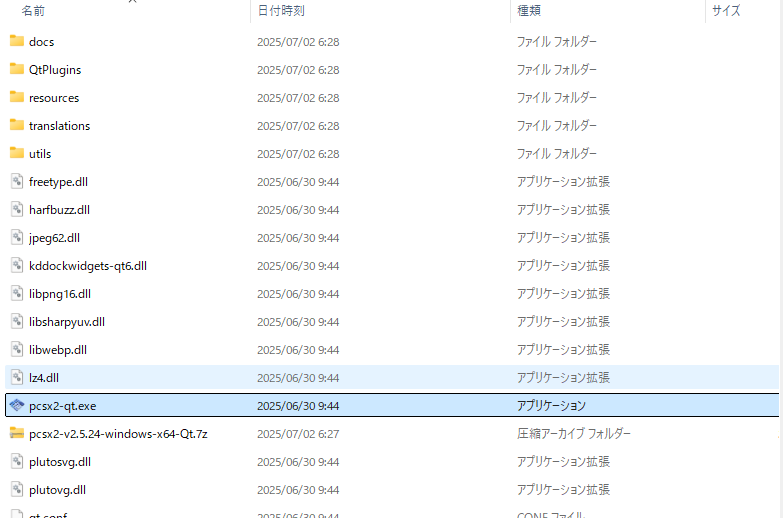
Task: Select the utils folder icon
Action: [x=17, y=153]
